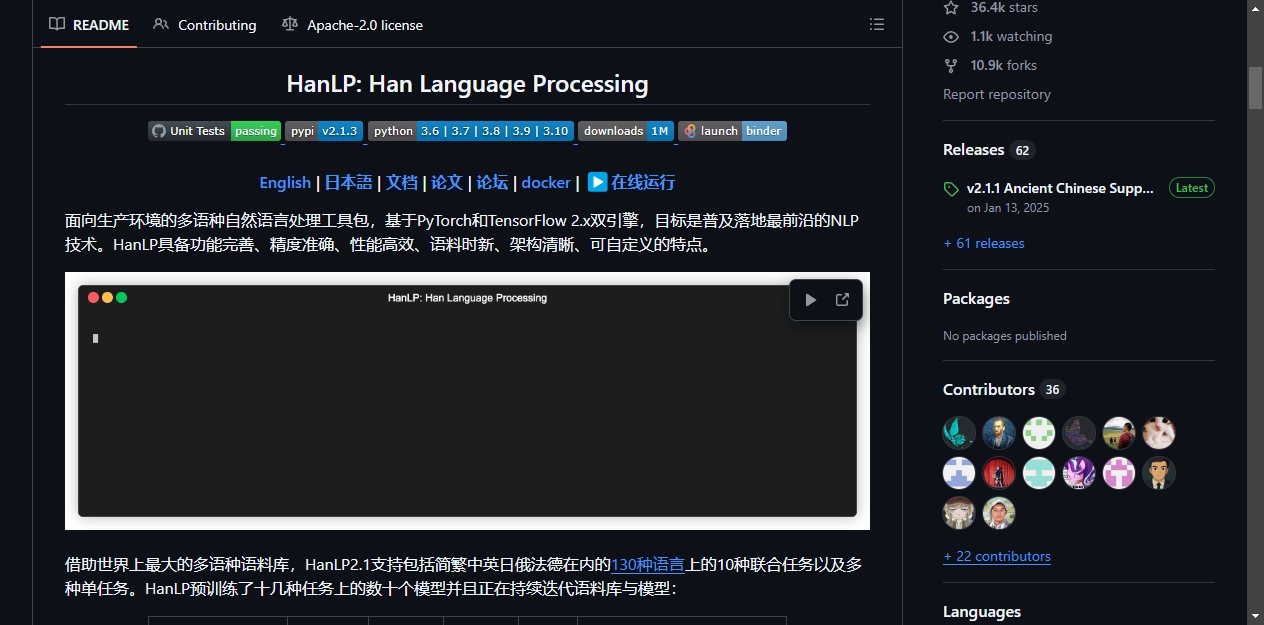Screen dimensions: 1264x625
Task: Open the docker link
Action: click(546, 182)
